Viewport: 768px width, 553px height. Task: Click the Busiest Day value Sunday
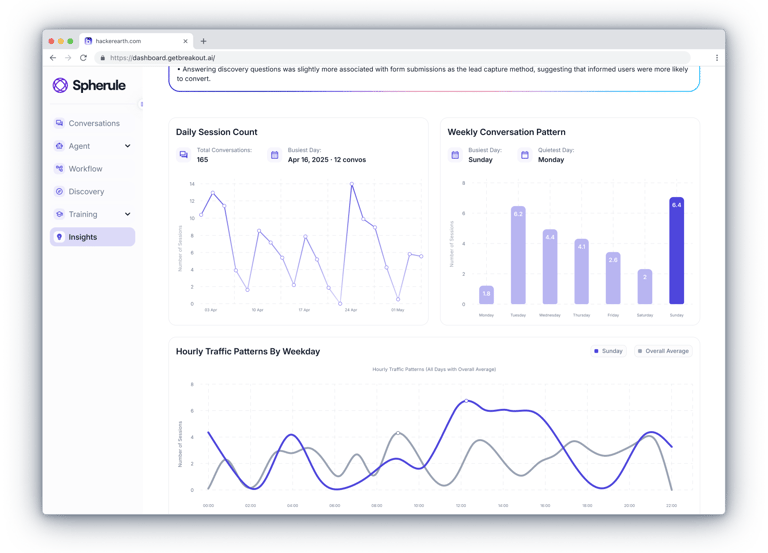pyautogui.click(x=480, y=160)
